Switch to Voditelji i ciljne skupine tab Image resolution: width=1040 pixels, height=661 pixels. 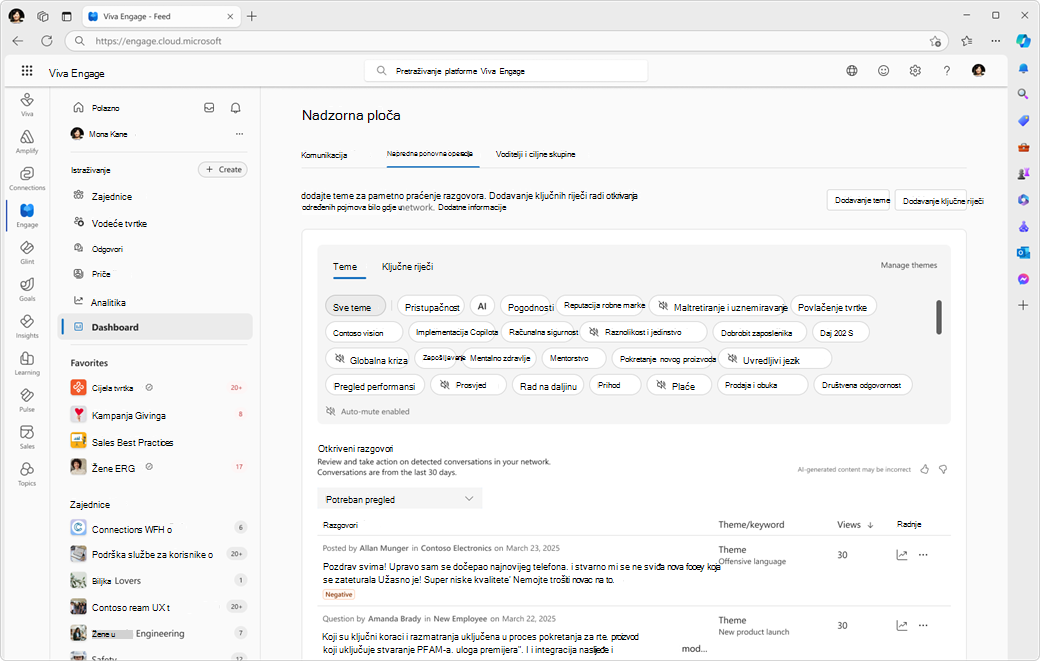click(535, 154)
